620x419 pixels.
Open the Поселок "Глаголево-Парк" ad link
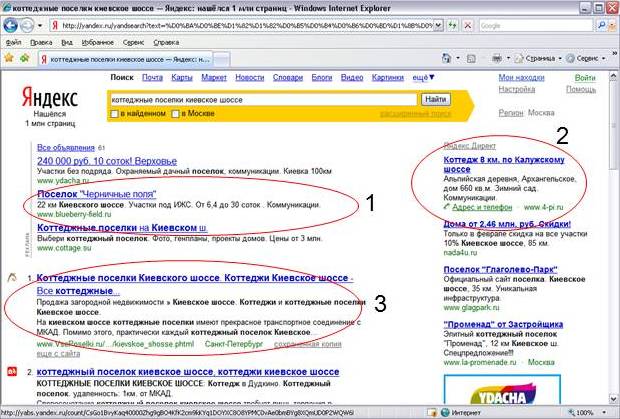tap(500, 270)
